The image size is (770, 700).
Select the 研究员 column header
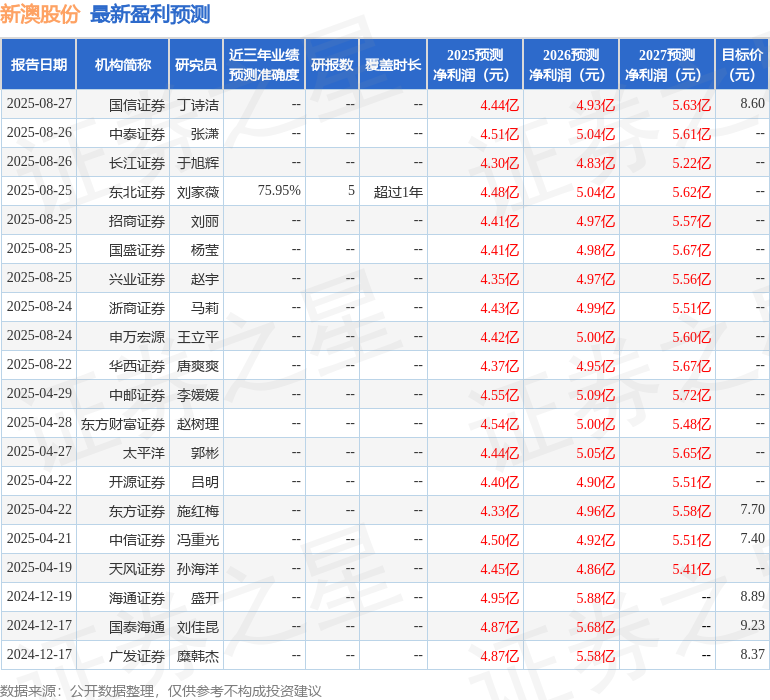[196, 64]
